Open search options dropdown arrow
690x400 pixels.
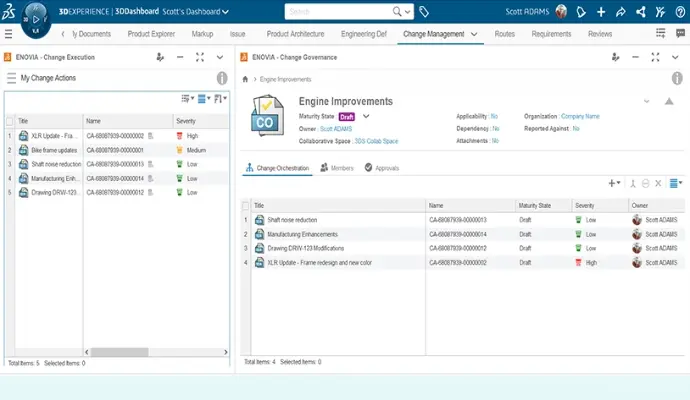(x=407, y=12)
